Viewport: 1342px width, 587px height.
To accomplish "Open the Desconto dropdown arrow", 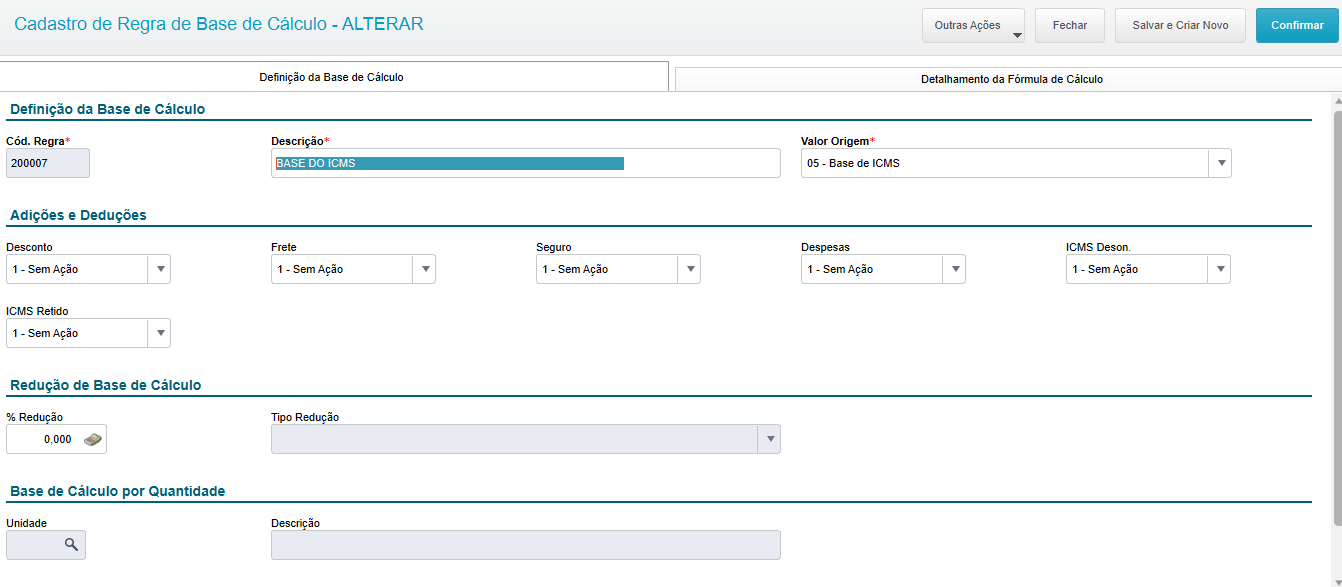I will point(159,269).
